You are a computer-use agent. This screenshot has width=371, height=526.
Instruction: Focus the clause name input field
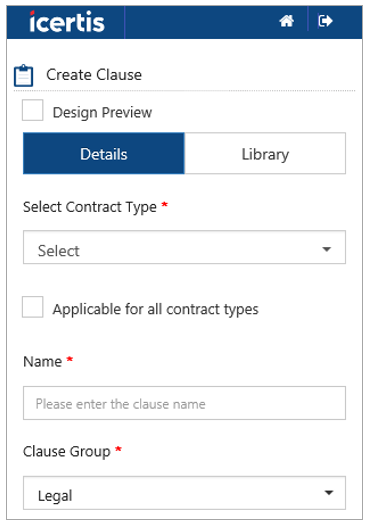point(184,403)
